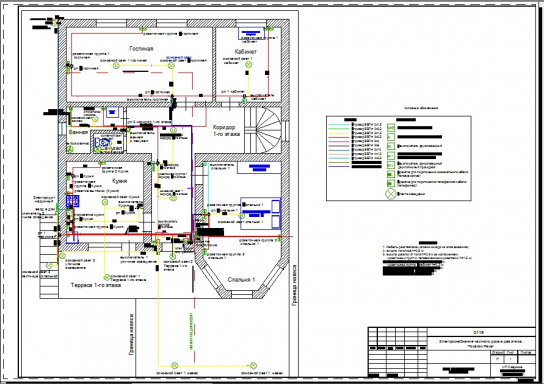Click the Терраса 1-го этажа label

[96, 285]
